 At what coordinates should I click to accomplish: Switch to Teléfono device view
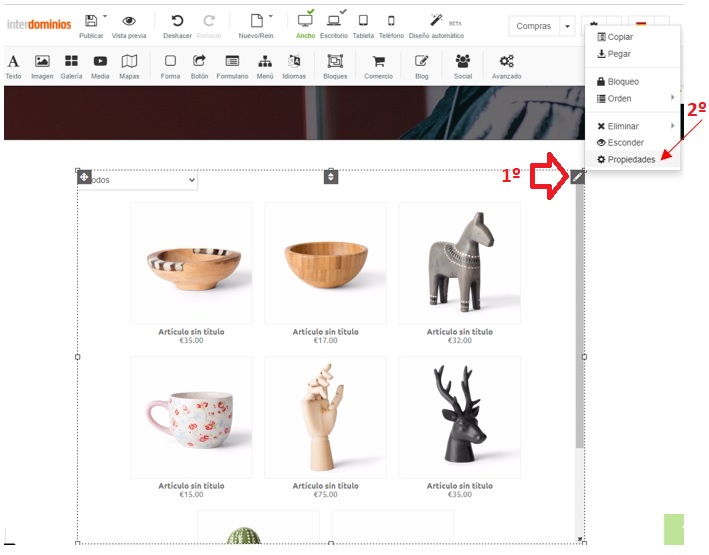tap(391, 26)
